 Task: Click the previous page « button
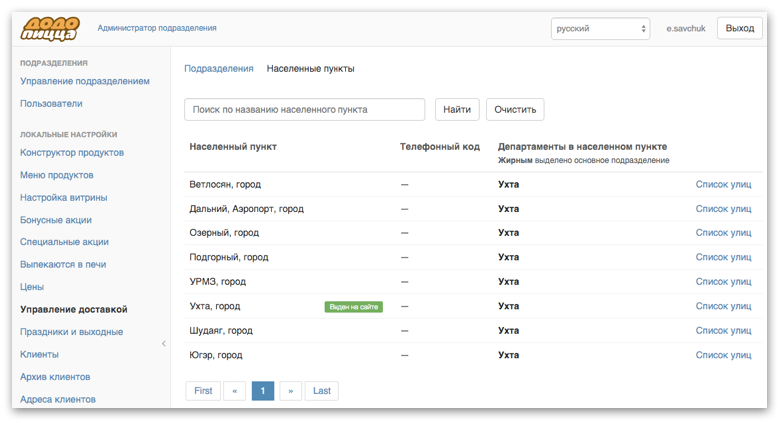[235, 391]
